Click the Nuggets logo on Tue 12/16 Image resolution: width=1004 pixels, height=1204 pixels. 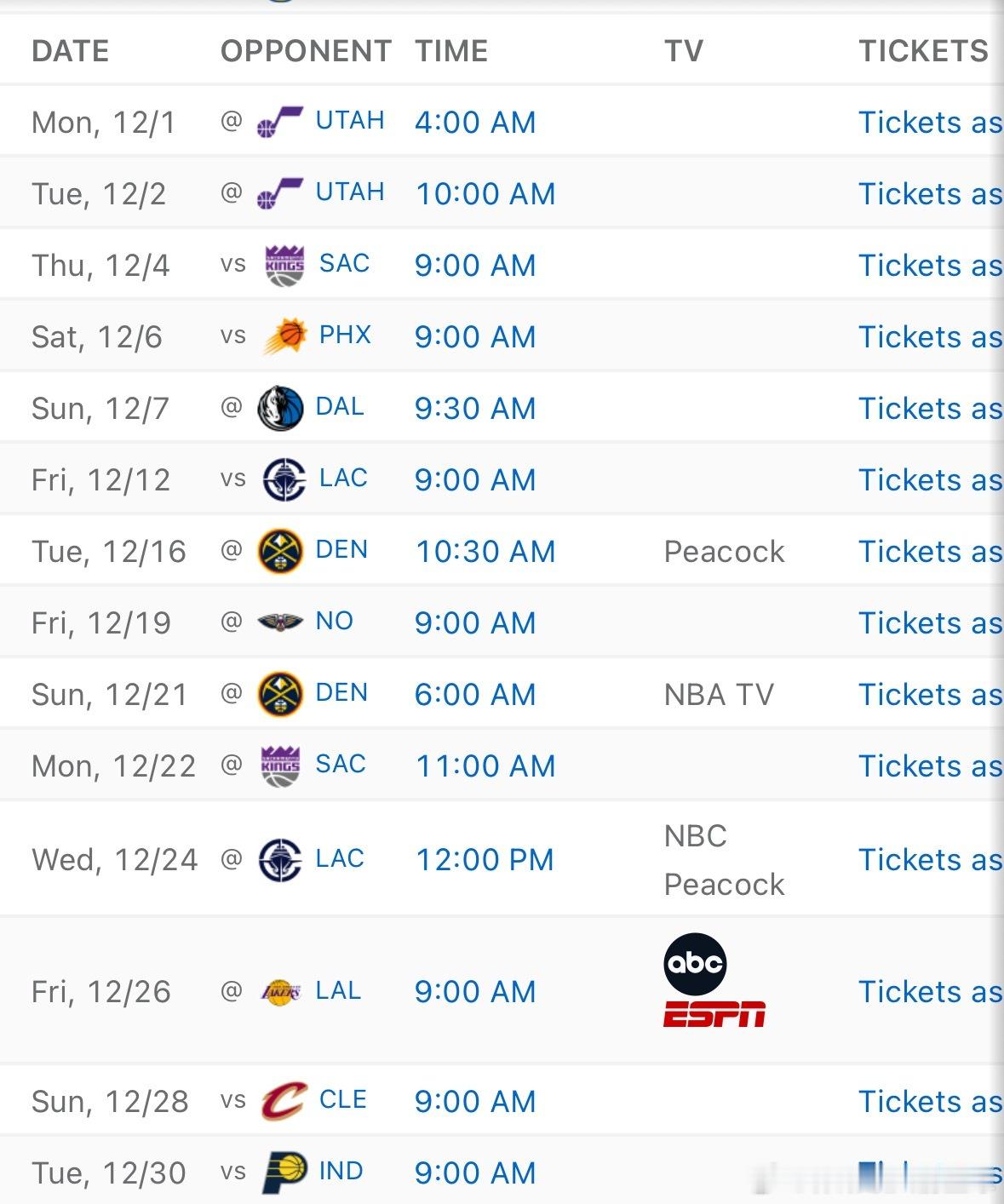[x=280, y=551]
